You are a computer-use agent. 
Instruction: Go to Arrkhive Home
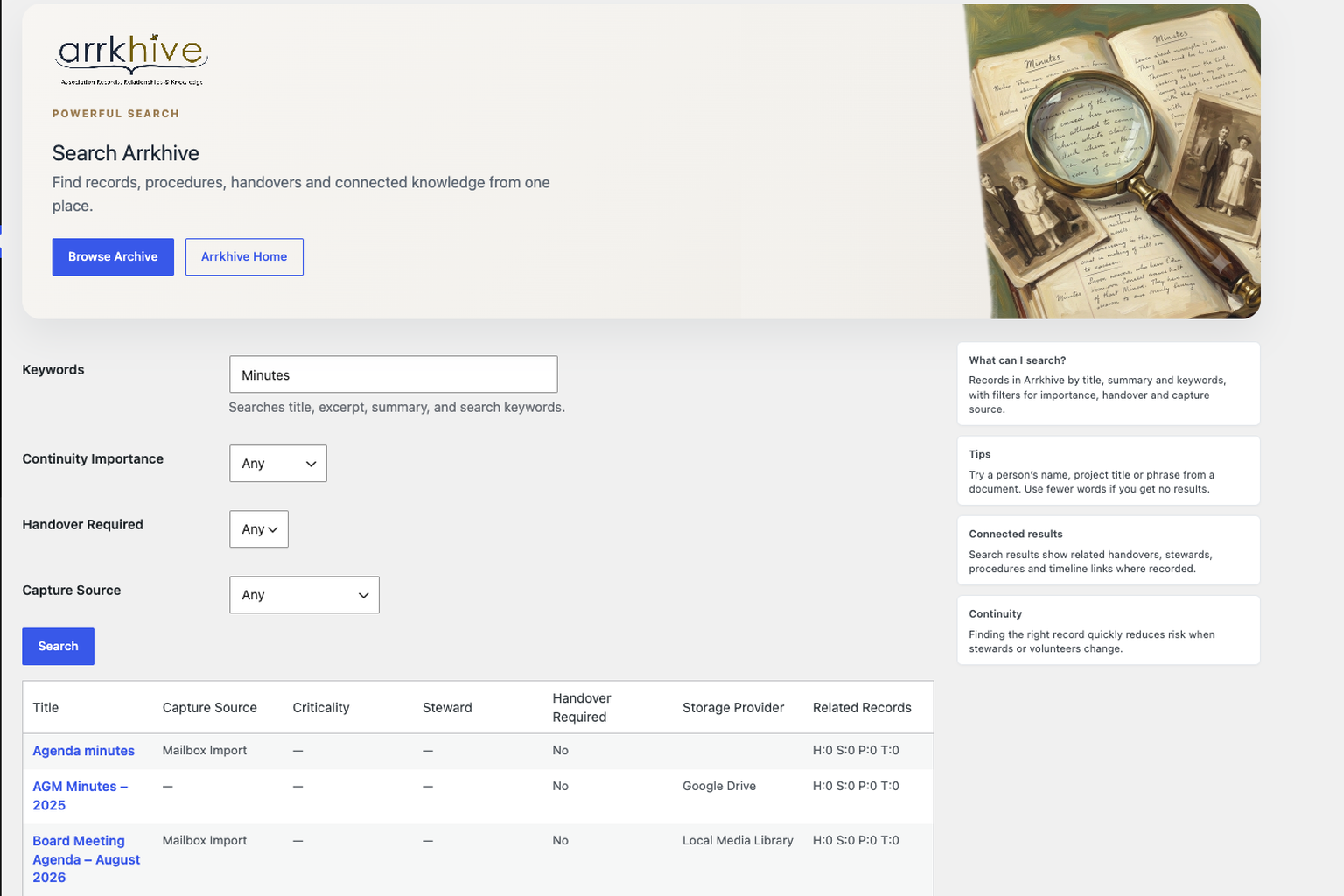244,257
